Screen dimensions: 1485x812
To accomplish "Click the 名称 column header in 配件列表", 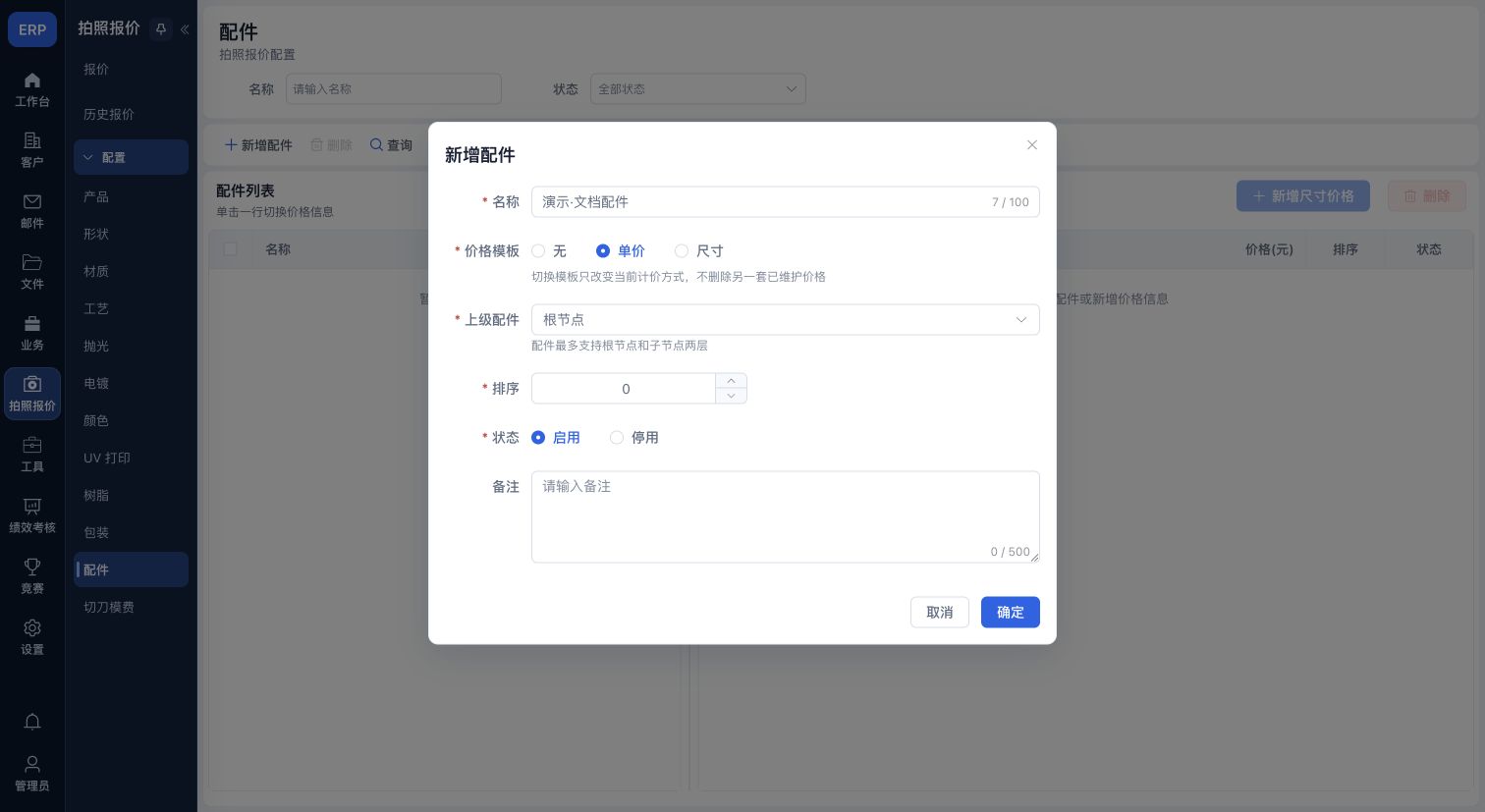I will [x=278, y=249].
